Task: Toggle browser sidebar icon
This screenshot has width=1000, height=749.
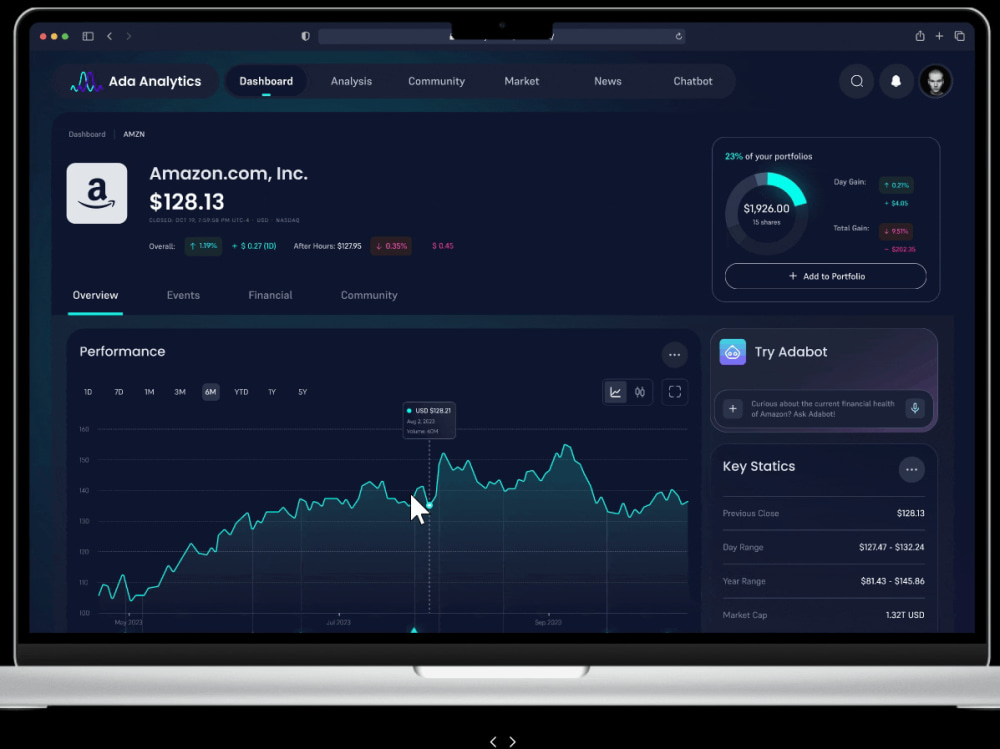Action: (88, 36)
